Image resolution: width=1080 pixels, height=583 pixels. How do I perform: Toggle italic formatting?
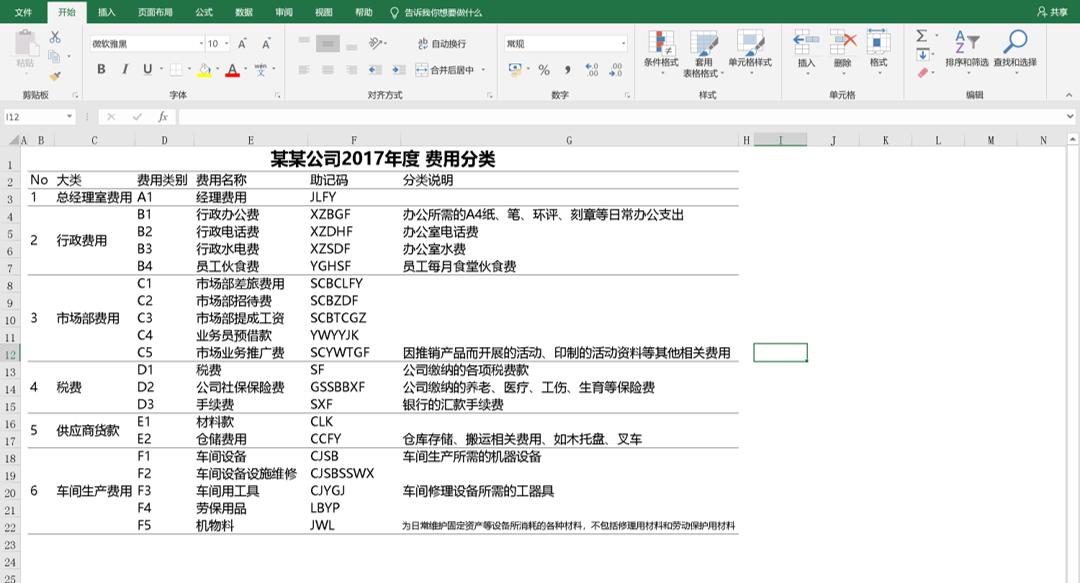[x=125, y=69]
